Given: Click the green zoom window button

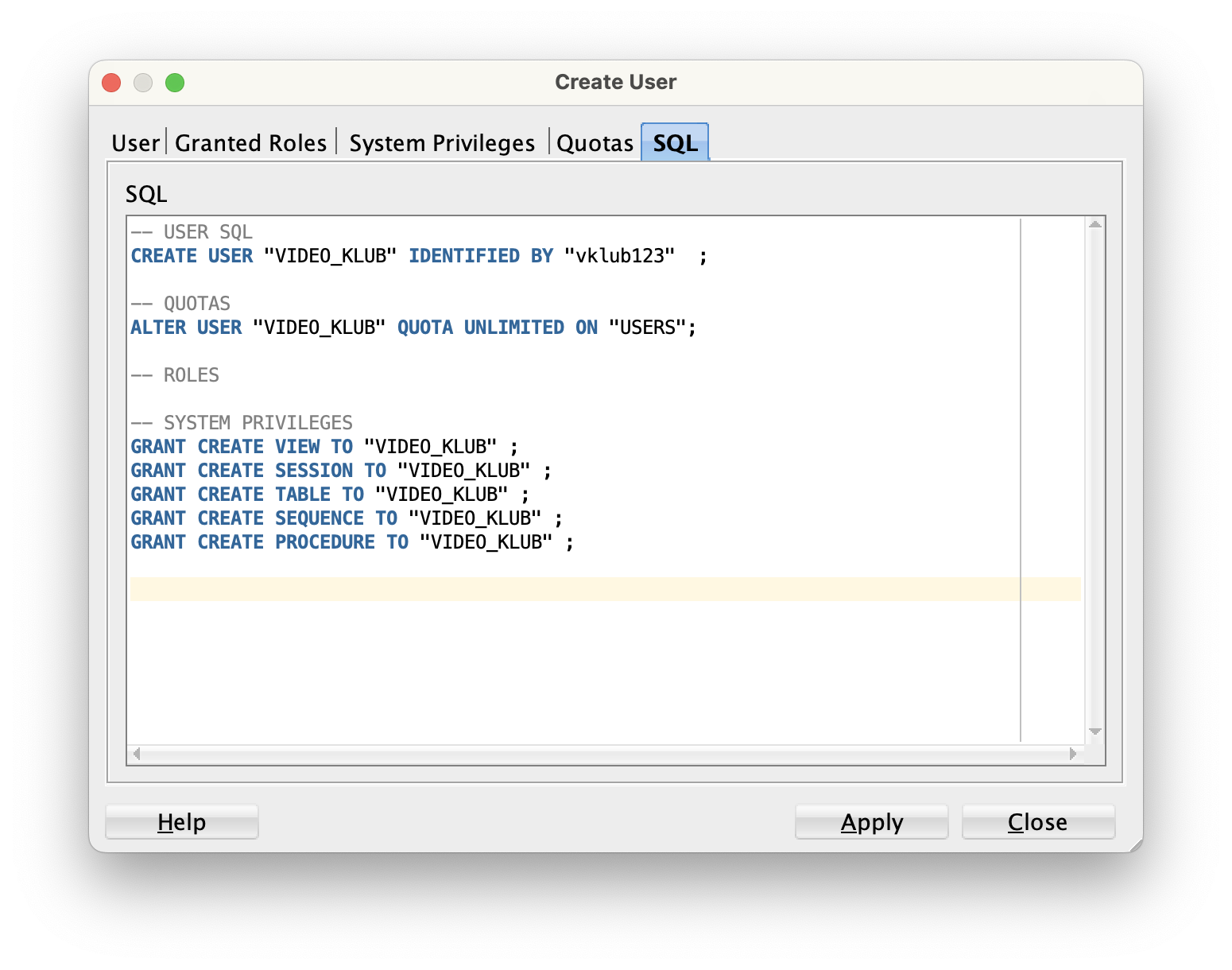Looking at the screenshot, I should (175, 83).
